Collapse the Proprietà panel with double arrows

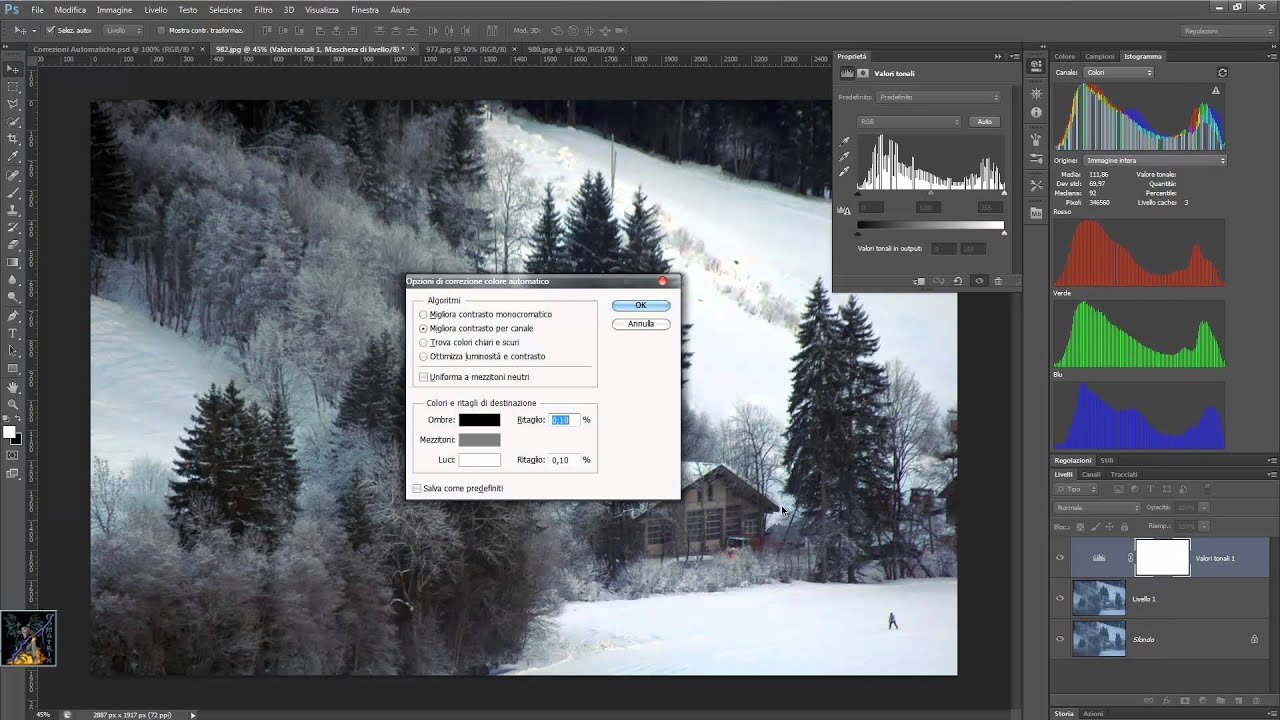tap(998, 57)
